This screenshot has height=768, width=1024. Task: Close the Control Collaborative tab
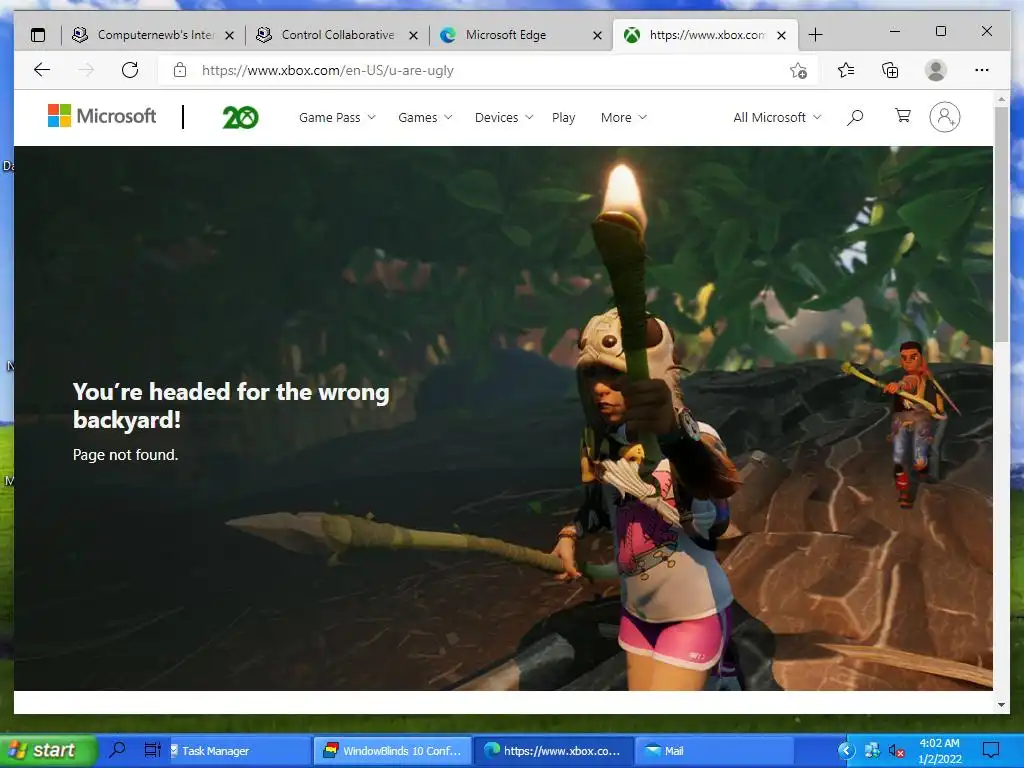413,35
